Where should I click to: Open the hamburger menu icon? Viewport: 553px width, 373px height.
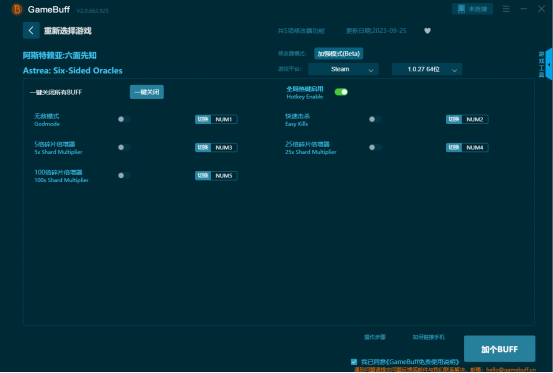[x=506, y=9]
